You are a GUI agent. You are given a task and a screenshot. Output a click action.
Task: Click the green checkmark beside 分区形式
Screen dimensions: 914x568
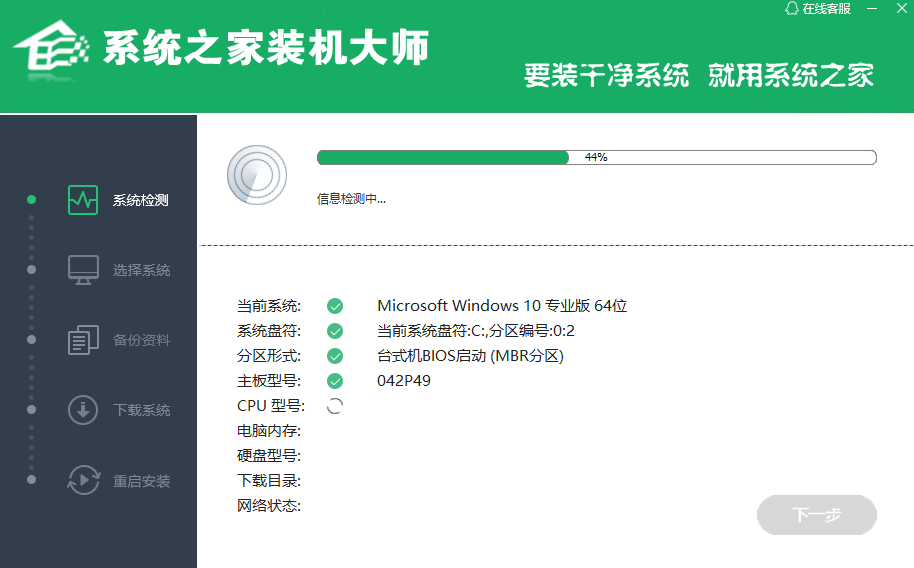pyautogui.click(x=335, y=356)
